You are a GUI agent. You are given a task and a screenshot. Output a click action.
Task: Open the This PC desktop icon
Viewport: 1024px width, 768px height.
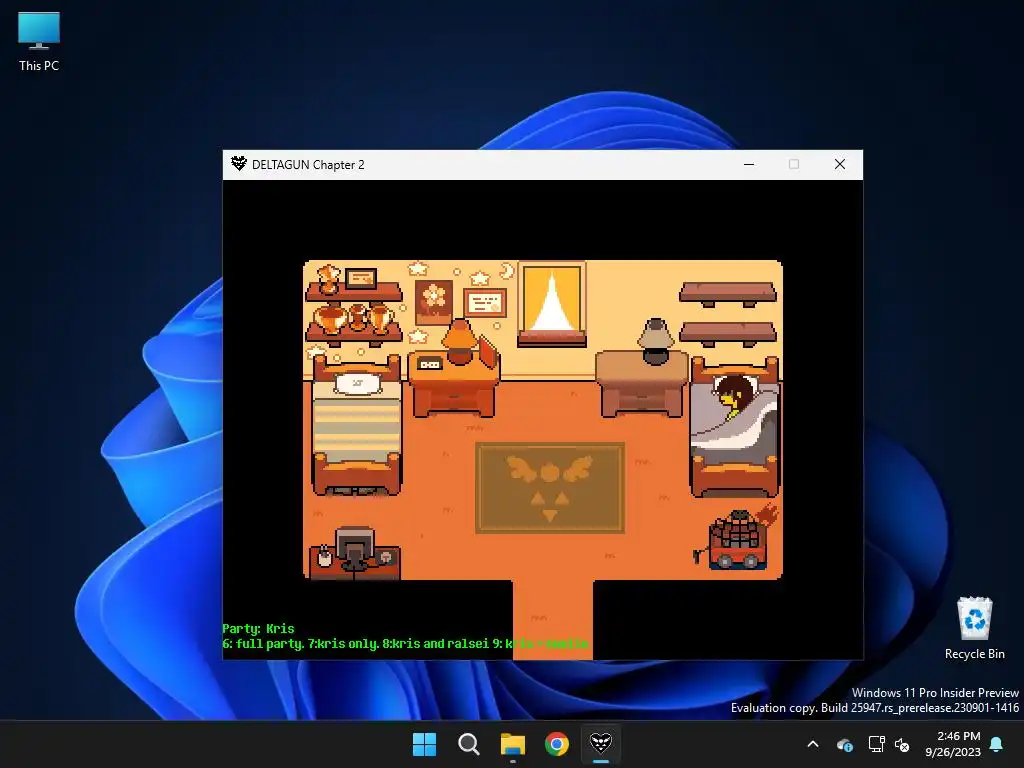(x=39, y=42)
